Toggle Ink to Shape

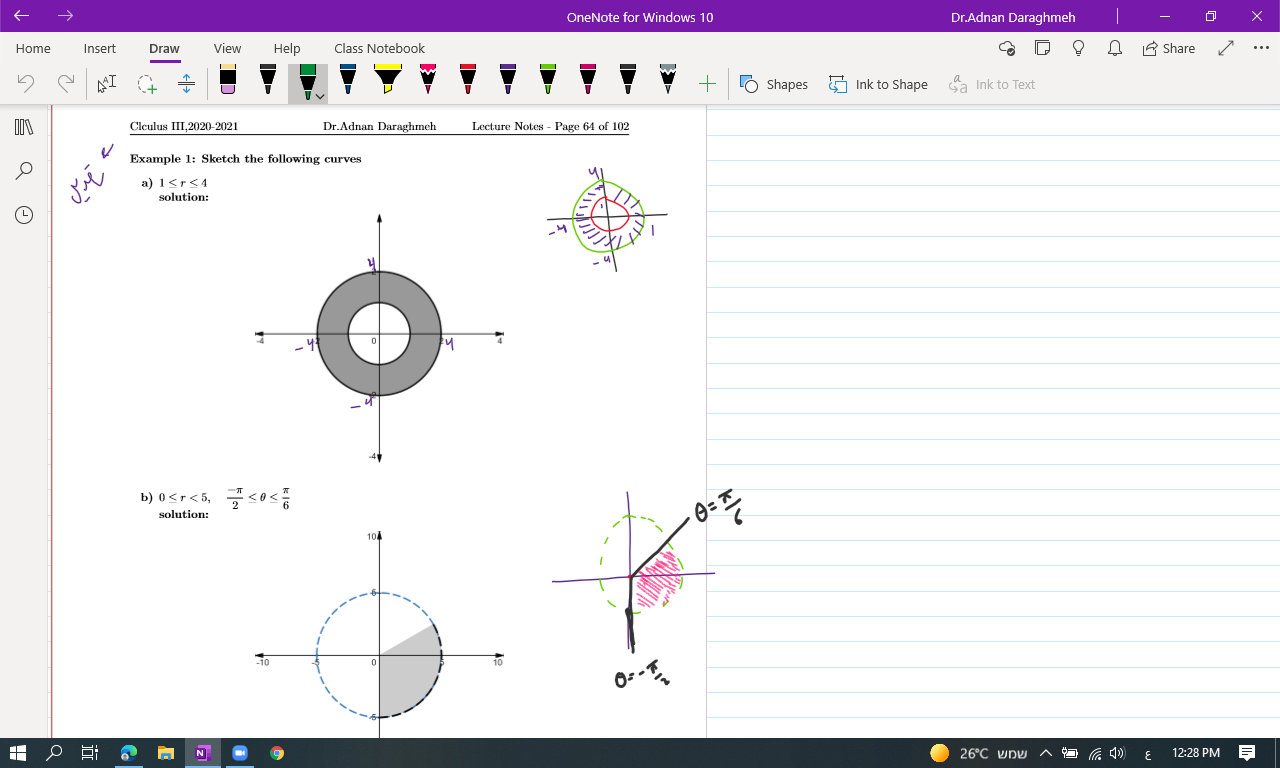(878, 84)
